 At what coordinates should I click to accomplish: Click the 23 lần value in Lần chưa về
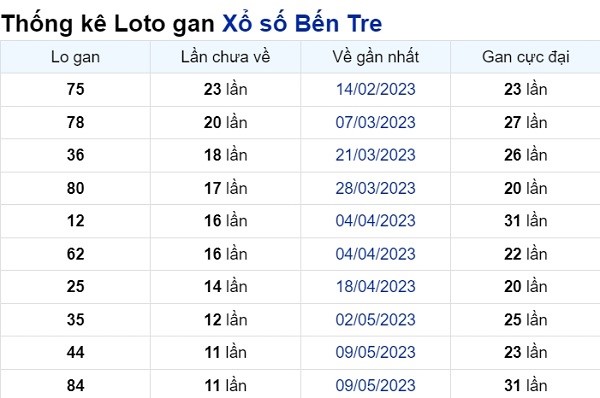tap(225, 89)
